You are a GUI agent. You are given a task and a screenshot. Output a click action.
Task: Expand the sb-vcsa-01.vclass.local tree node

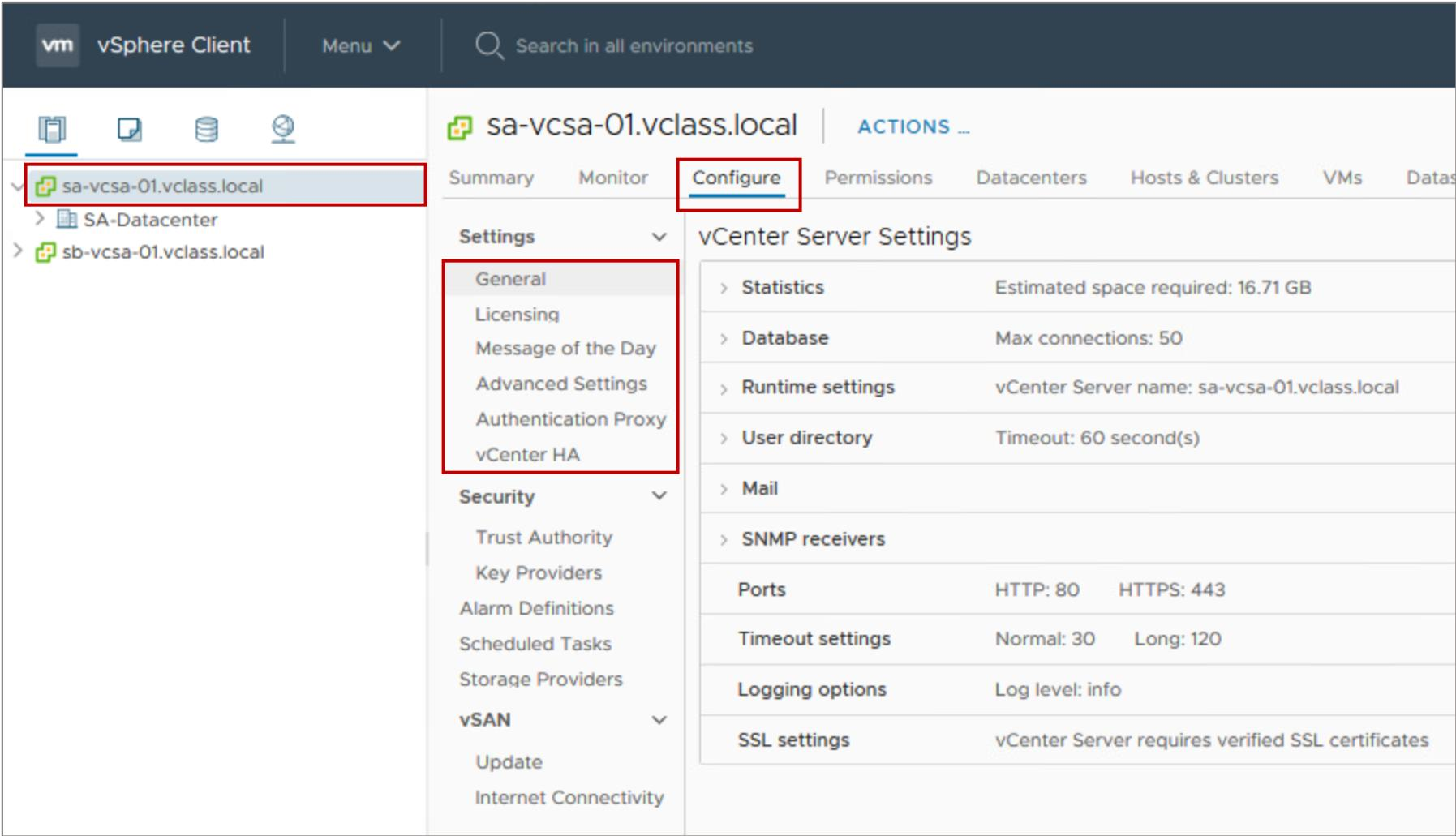tap(17, 251)
